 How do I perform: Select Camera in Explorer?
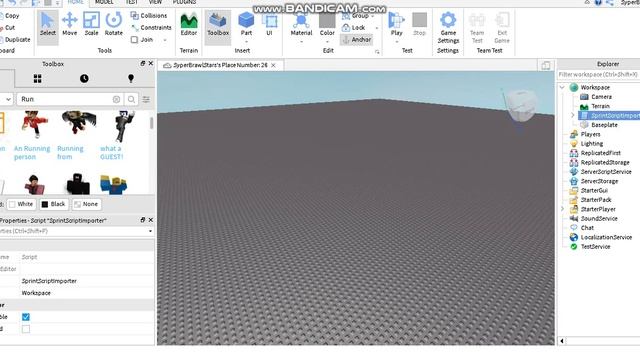click(601, 97)
